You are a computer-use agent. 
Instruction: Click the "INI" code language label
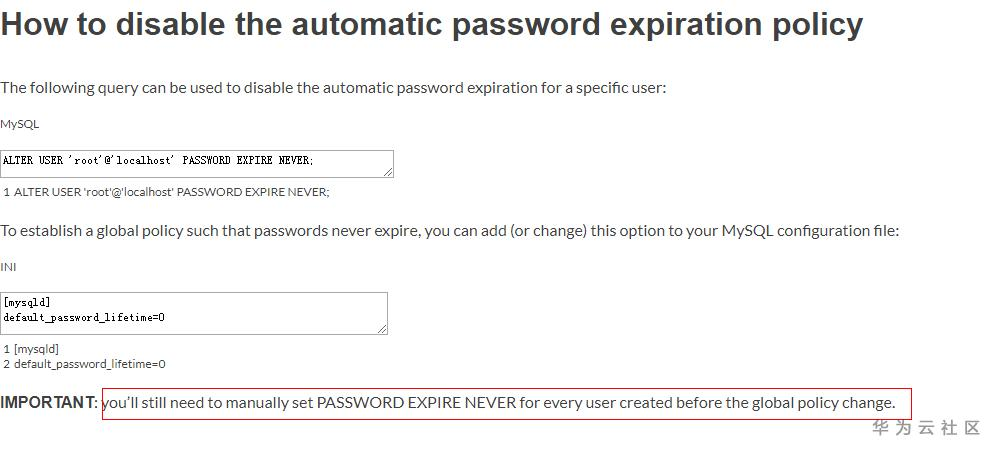[8, 267]
